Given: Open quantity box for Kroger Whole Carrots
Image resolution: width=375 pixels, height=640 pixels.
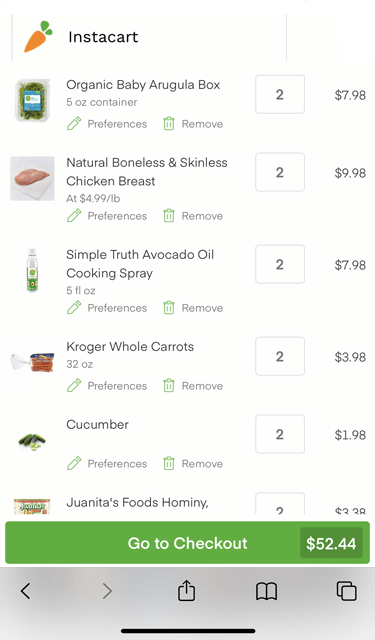Looking at the screenshot, I should pos(280,356).
